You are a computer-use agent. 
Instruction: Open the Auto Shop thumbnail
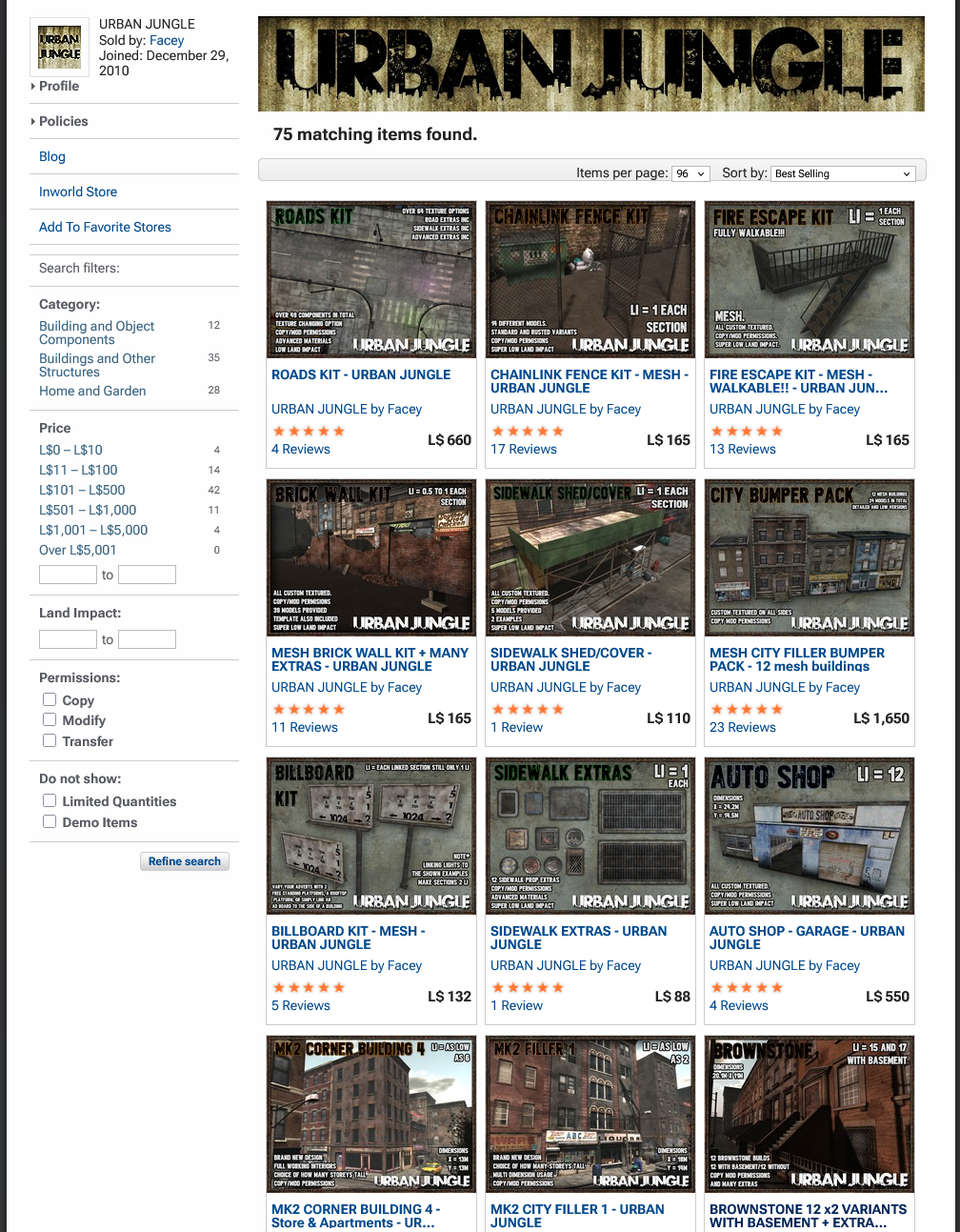(x=810, y=836)
